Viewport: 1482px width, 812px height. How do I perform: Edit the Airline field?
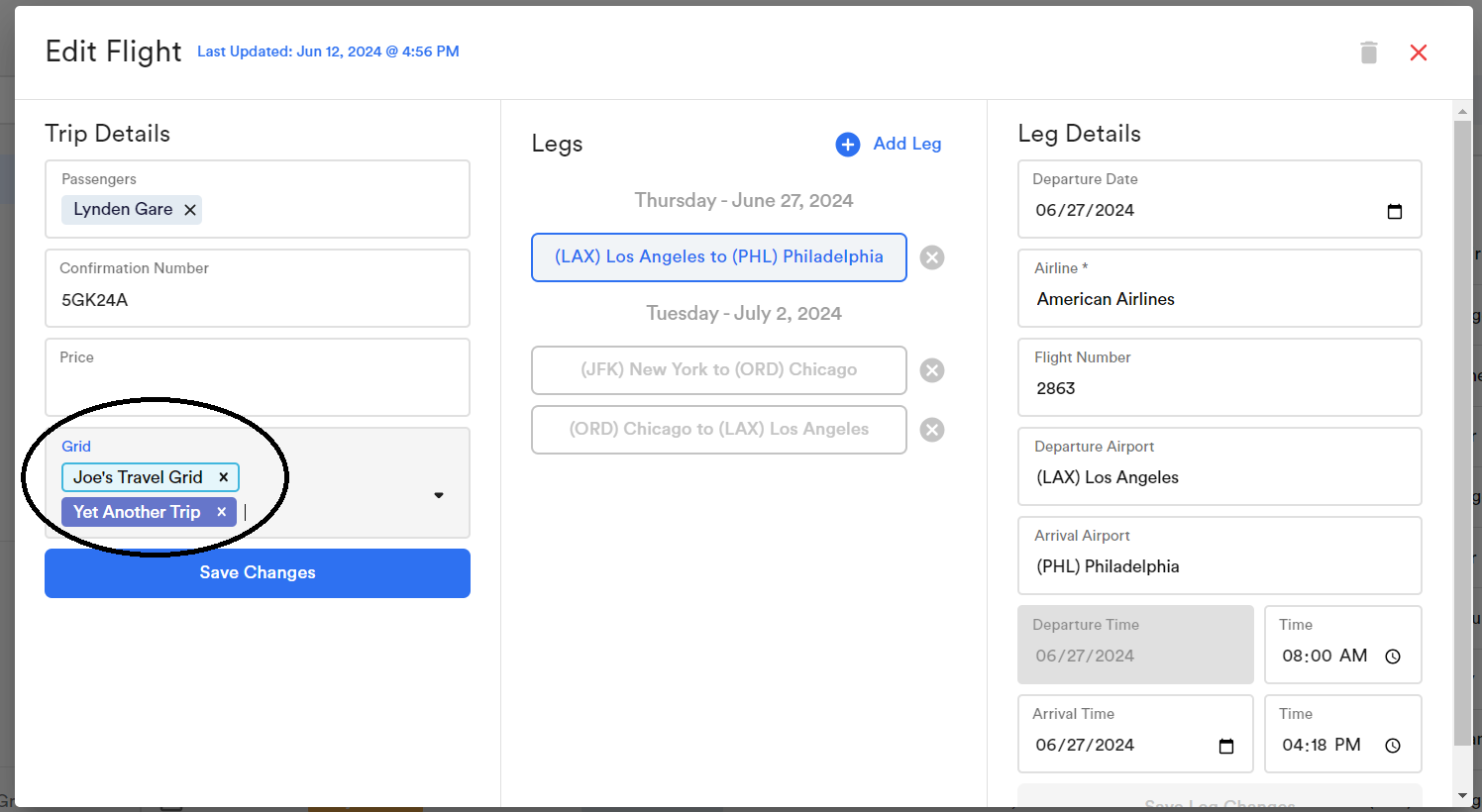[1219, 288]
